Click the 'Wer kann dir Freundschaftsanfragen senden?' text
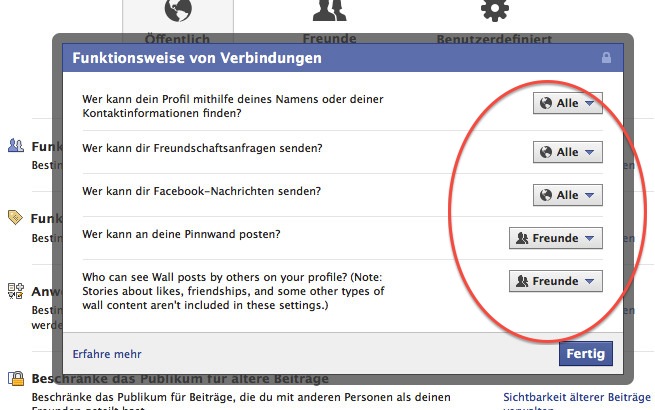The image size is (655, 410). pyautogui.click(x=202, y=148)
